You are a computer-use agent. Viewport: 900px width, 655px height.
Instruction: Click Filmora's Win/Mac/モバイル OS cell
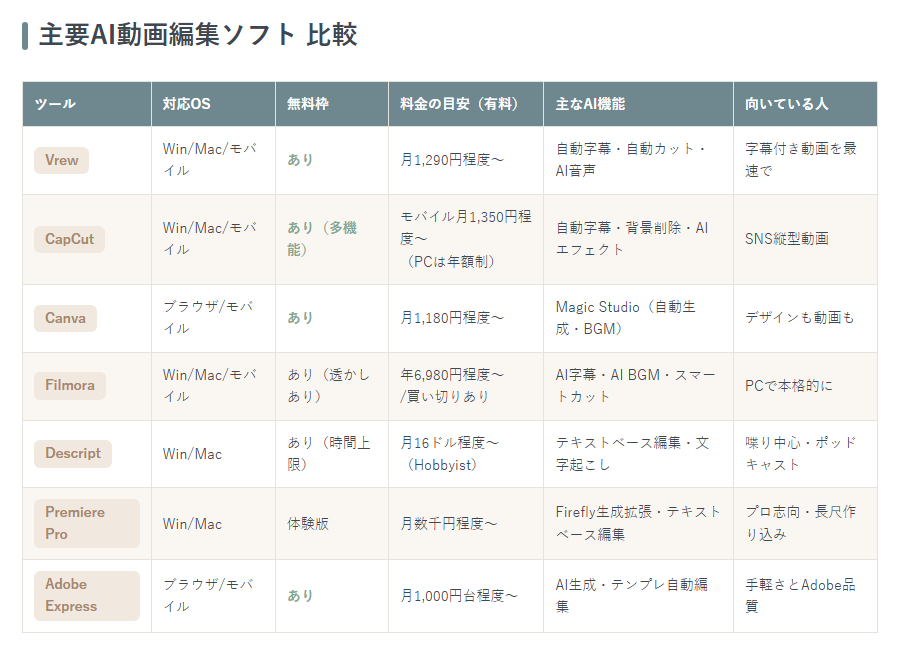214,386
